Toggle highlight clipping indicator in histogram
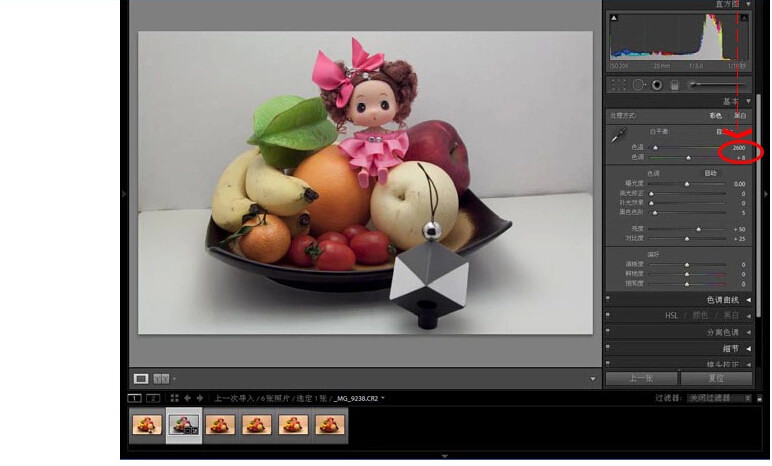 click(744, 18)
